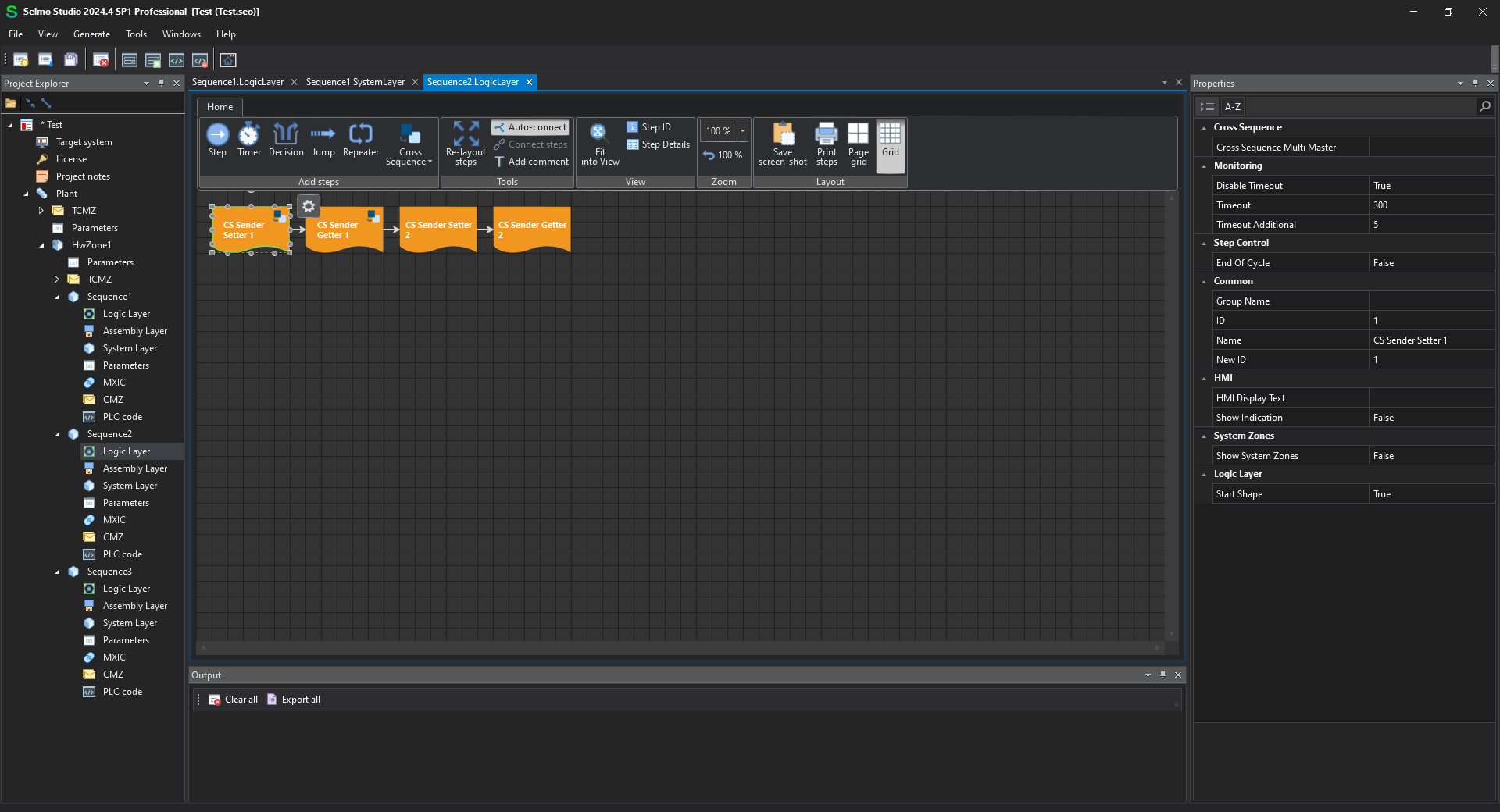This screenshot has width=1500, height=812.
Task: Click Add comment in Tools group
Action: click(x=531, y=162)
